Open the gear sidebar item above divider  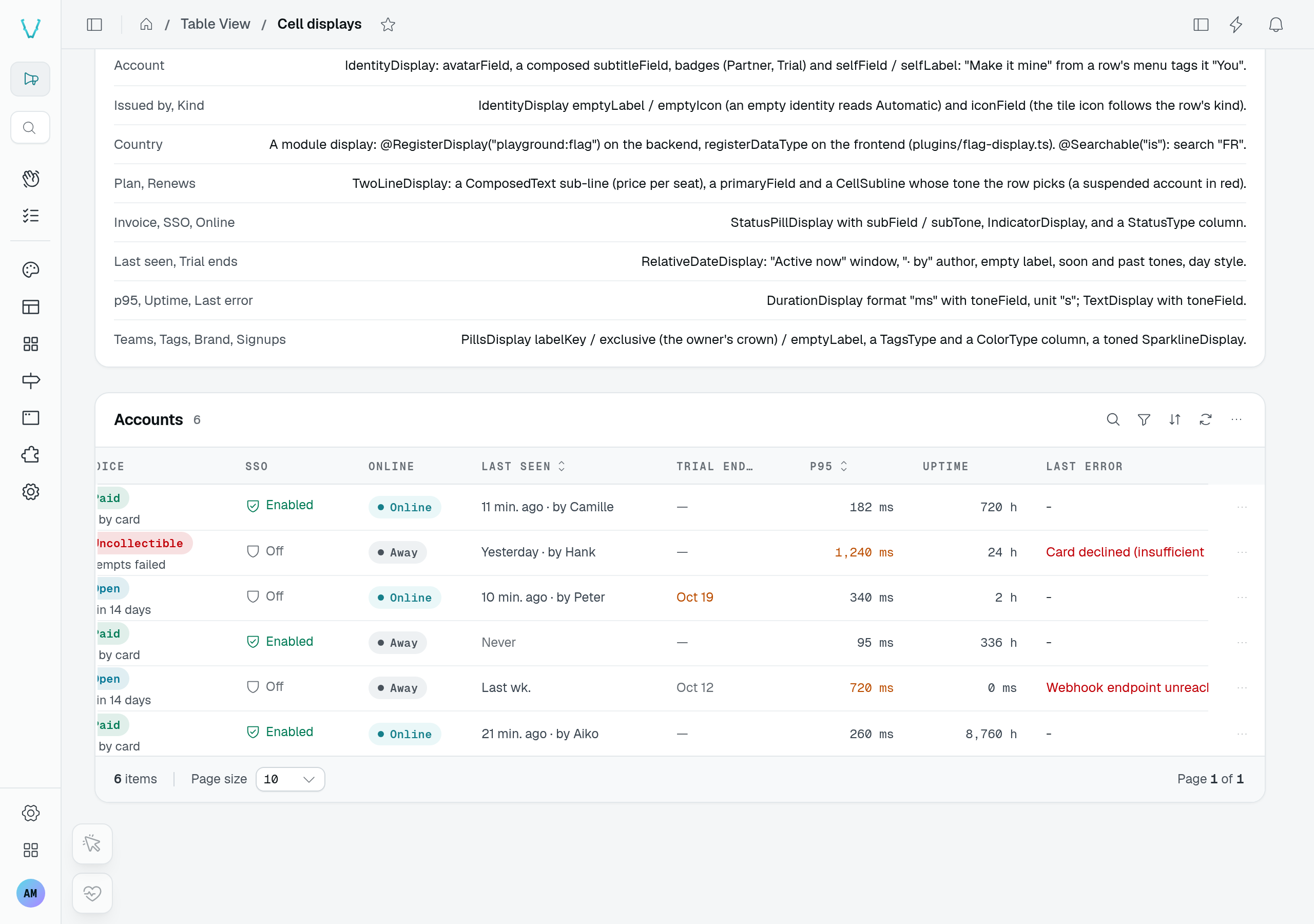pos(30,492)
